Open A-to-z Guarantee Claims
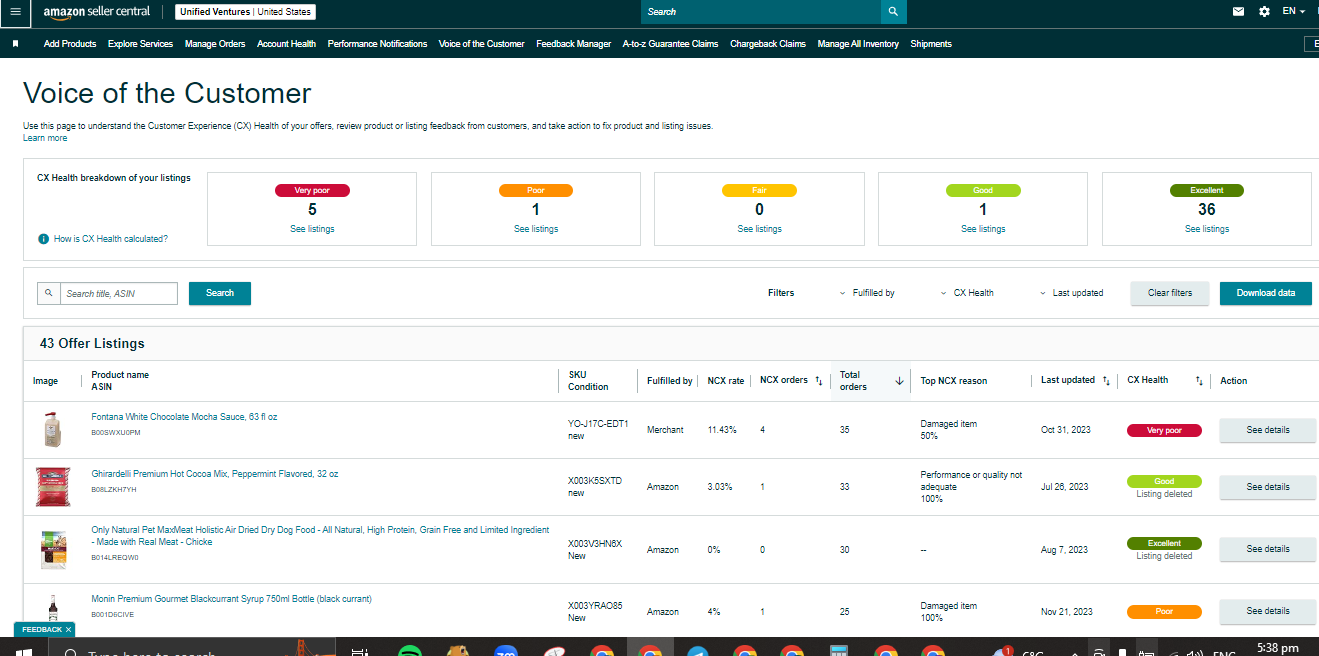Viewport: 1319px width, 656px height. [x=670, y=44]
